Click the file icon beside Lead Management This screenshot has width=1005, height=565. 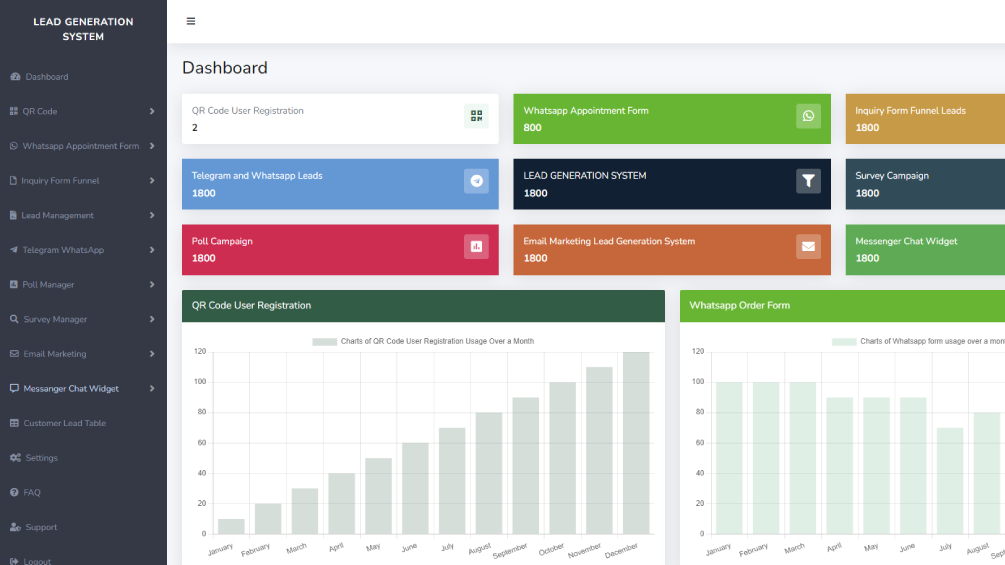[13, 215]
